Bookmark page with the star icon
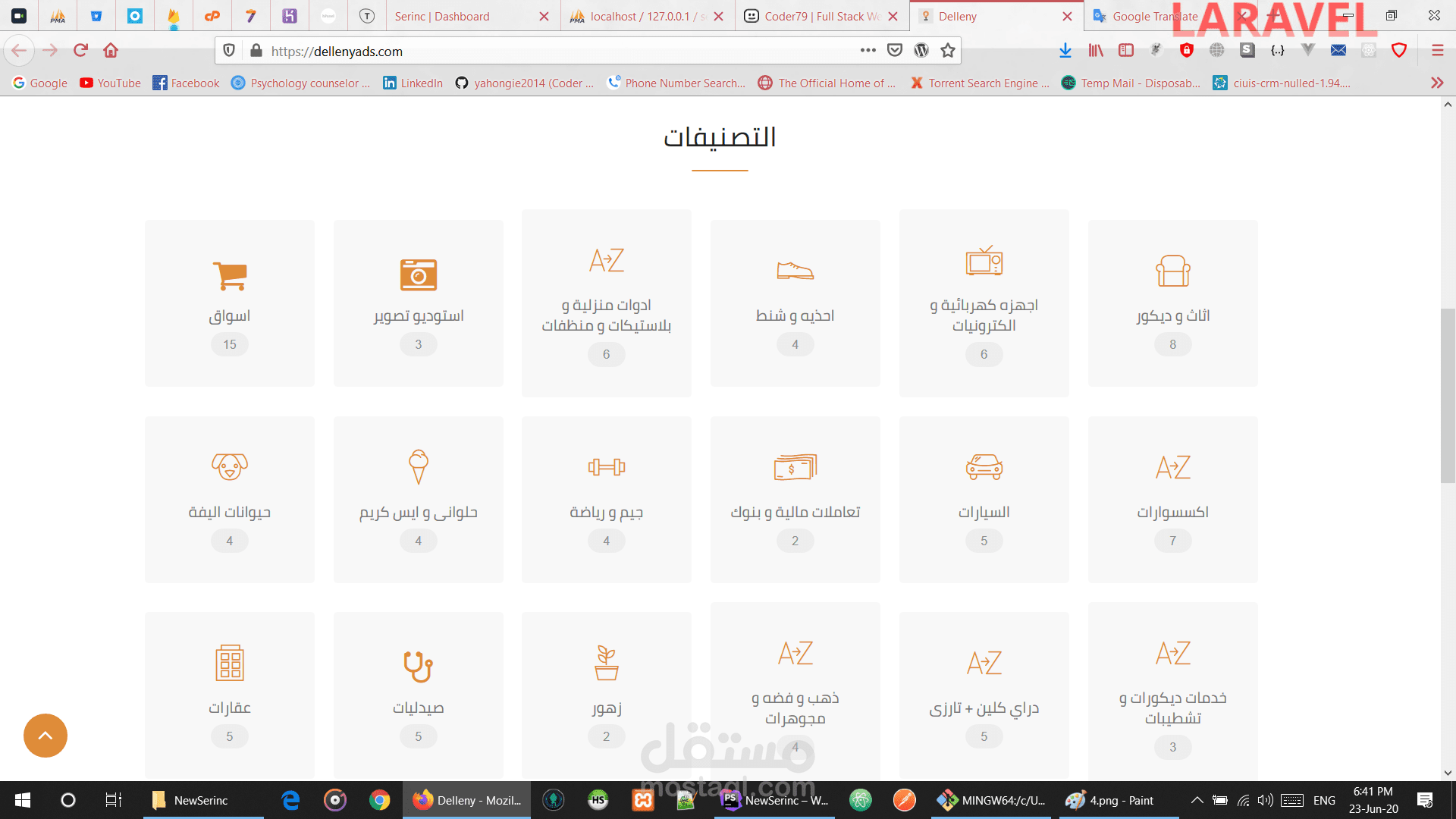Screen dimensions: 1456x819 point(947,51)
